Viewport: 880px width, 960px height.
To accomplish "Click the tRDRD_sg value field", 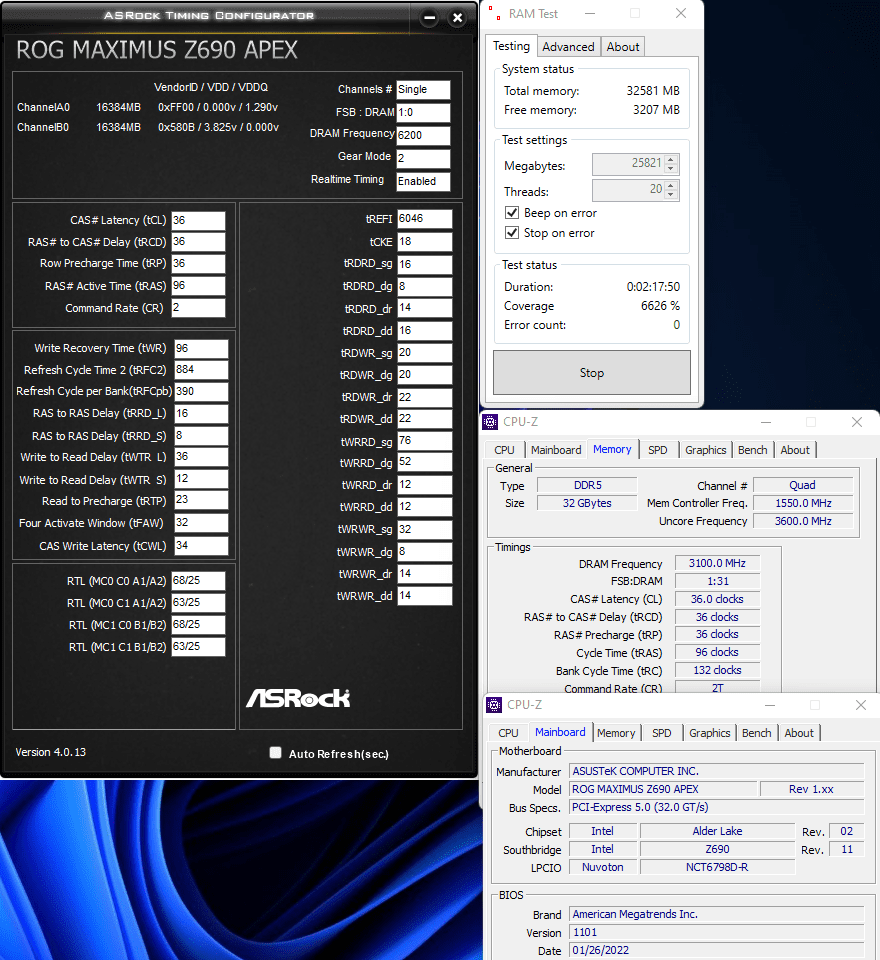I will [x=425, y=264].
